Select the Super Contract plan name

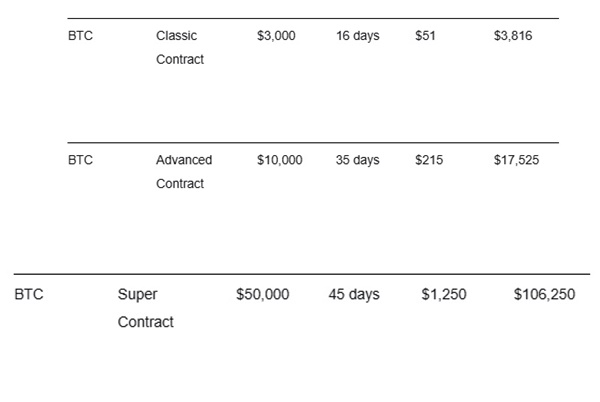tap(145, 308)
